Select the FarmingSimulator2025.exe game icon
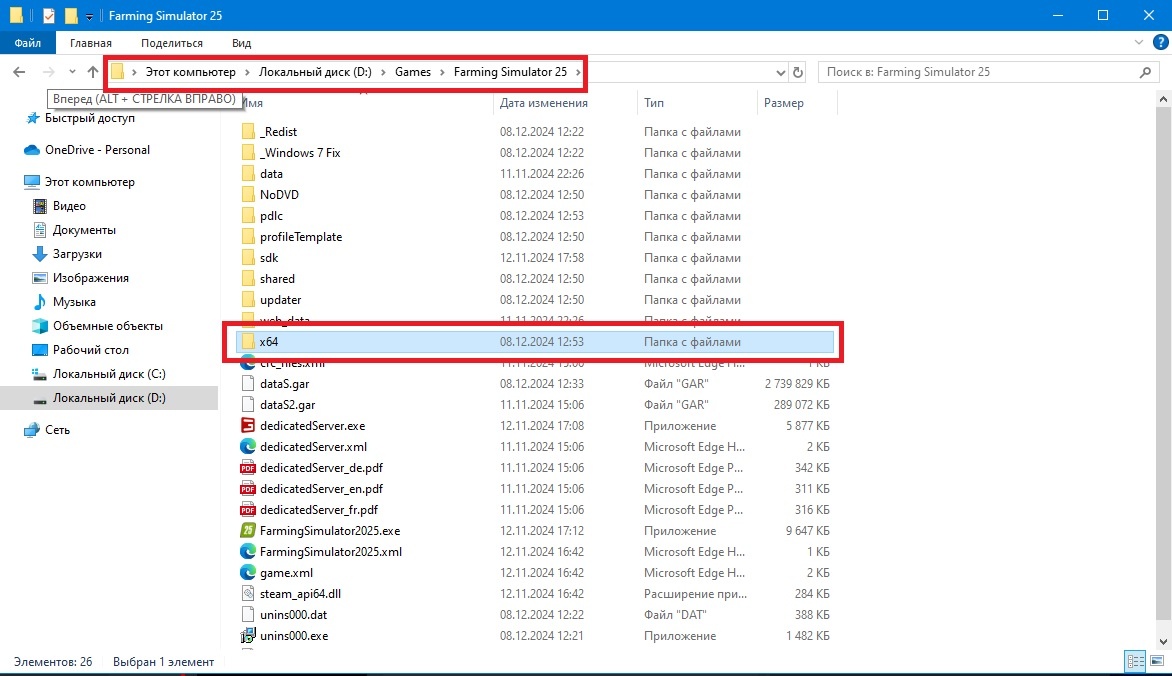1172x676 pixels. click(248, 530)
